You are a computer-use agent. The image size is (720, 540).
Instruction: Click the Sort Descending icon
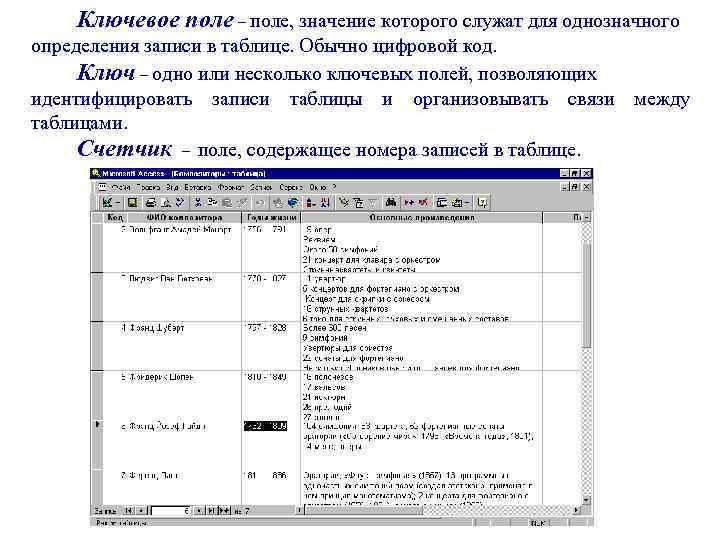[325, 202]
